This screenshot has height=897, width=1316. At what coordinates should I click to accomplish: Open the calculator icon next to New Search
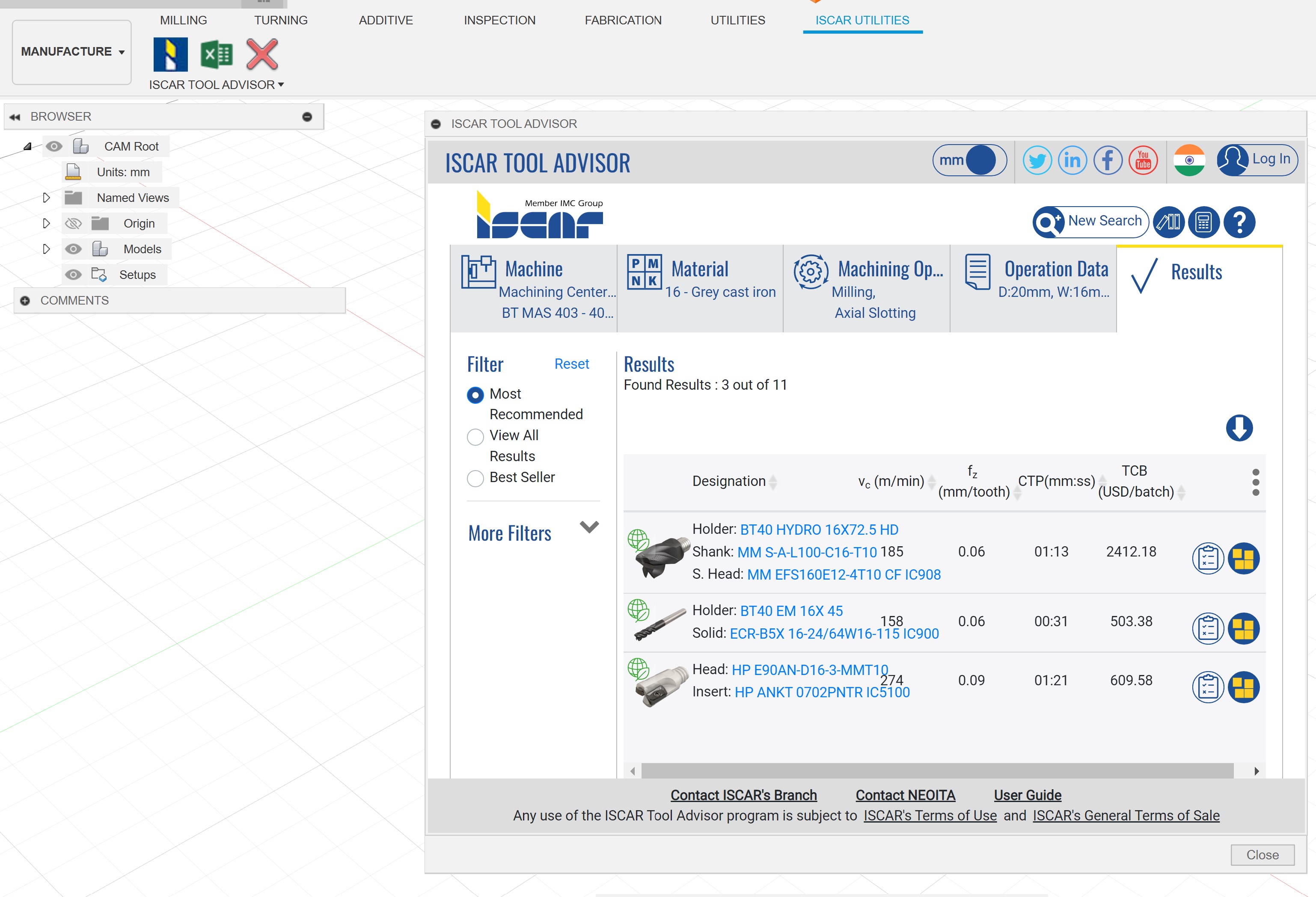coord(1203,222)
